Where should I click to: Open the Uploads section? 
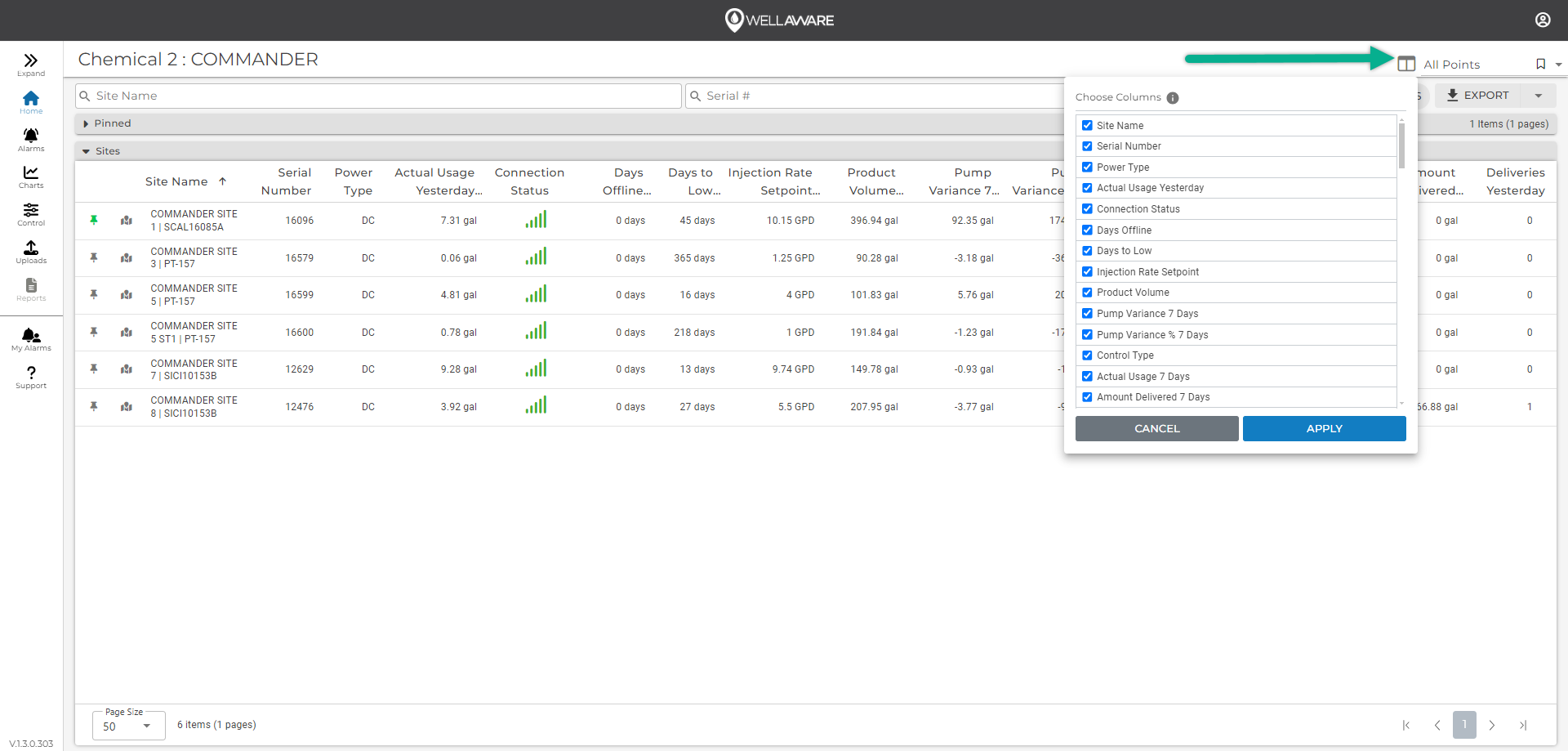[31, 252]
